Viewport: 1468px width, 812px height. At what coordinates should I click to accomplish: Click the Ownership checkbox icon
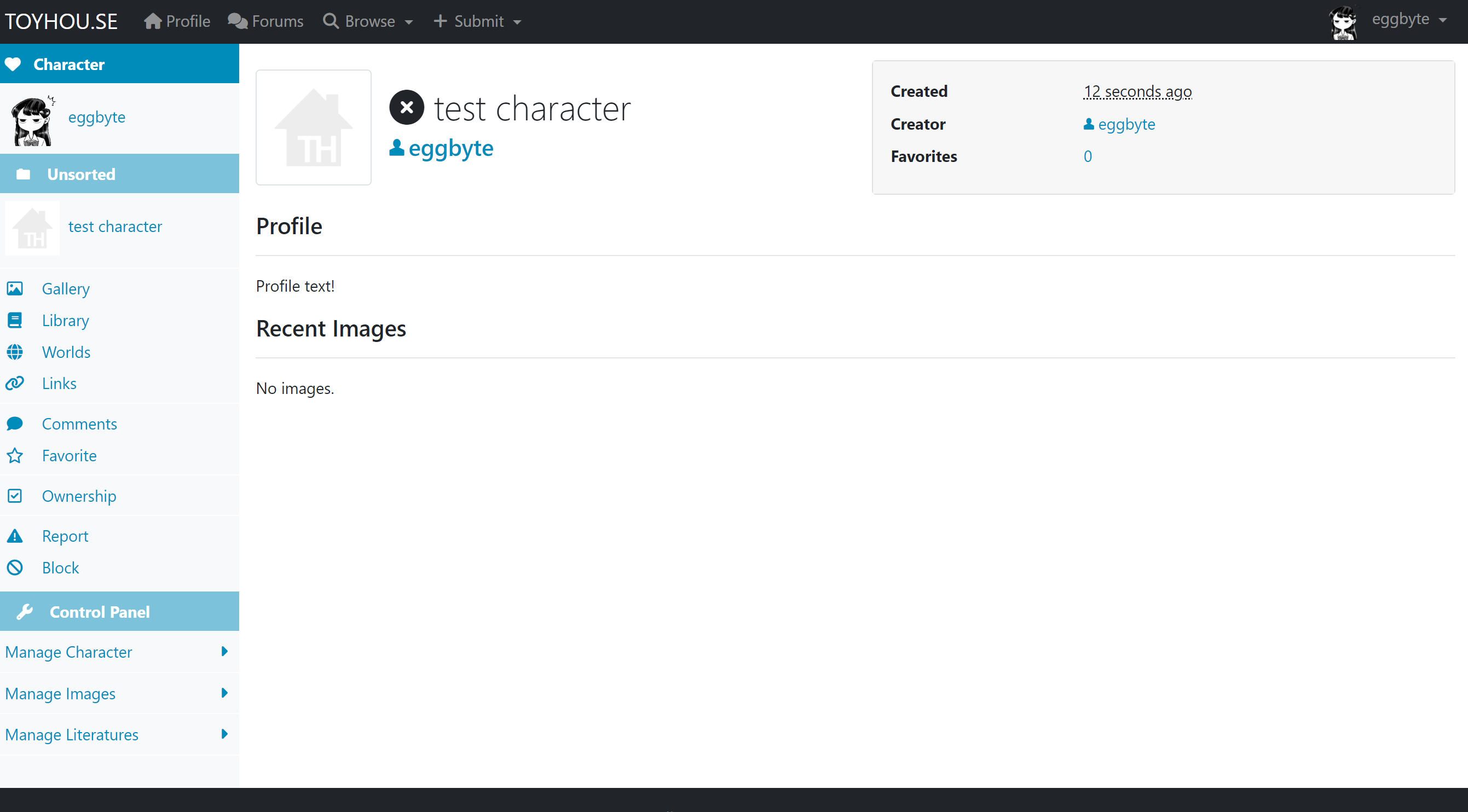click(15, 496)
